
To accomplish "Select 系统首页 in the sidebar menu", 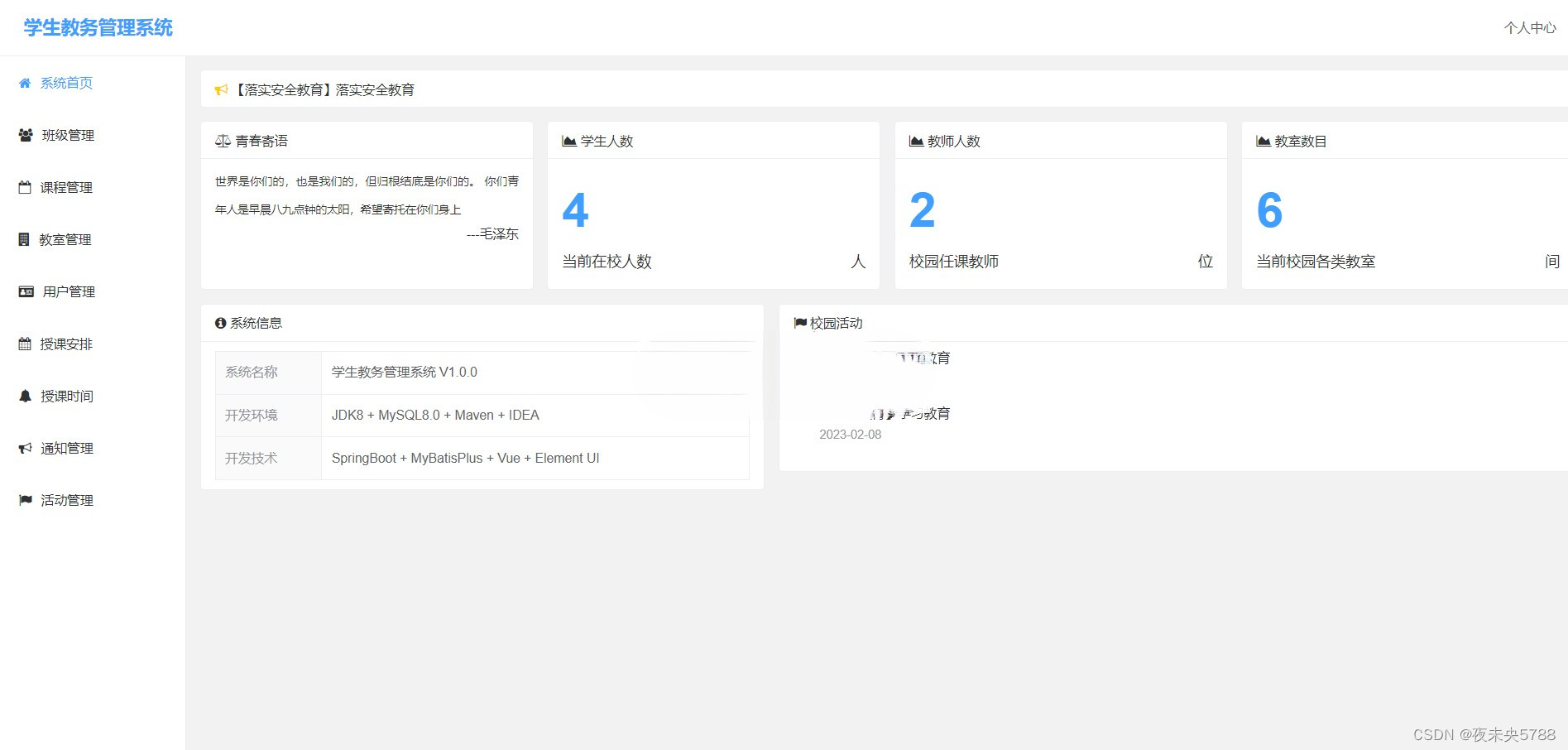I will coord(66,83).
